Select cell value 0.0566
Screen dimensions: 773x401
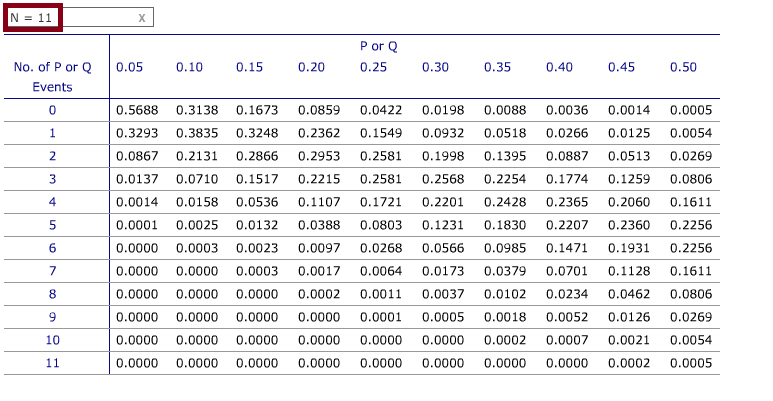click(443, 248)
